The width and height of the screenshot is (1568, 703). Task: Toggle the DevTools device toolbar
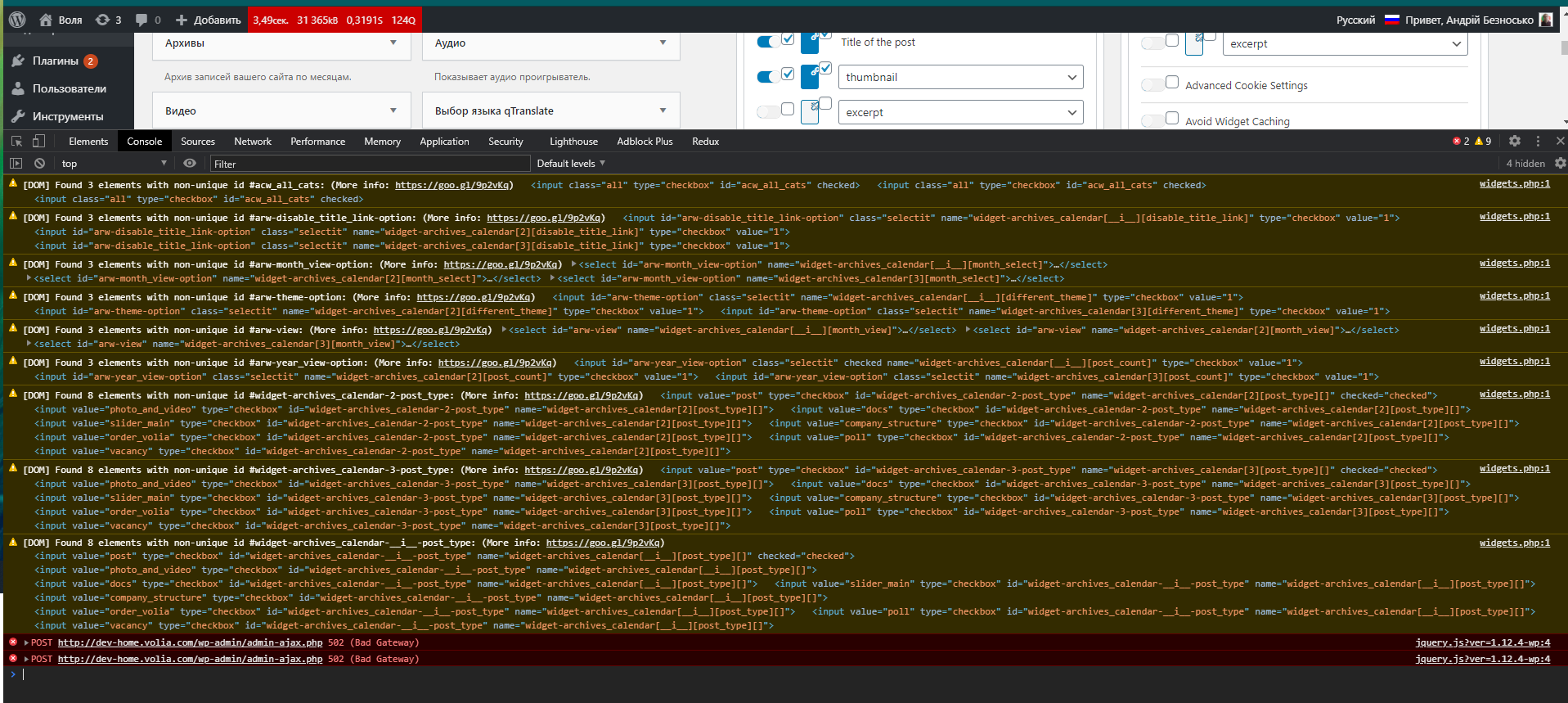click(x=38, y=142)
